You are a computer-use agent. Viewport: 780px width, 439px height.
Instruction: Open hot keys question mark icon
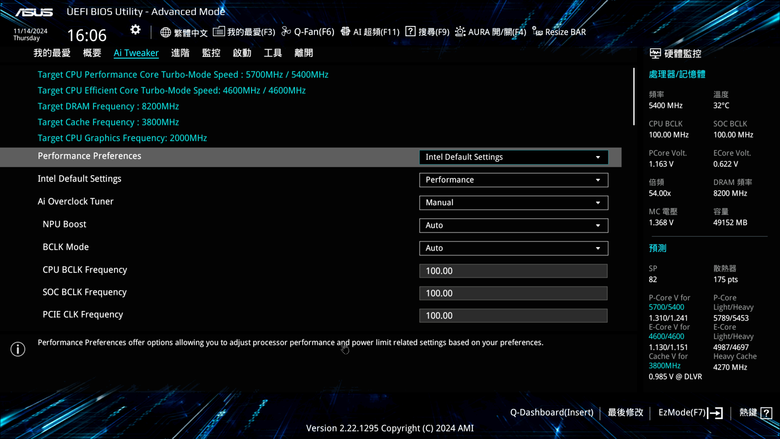766,413
